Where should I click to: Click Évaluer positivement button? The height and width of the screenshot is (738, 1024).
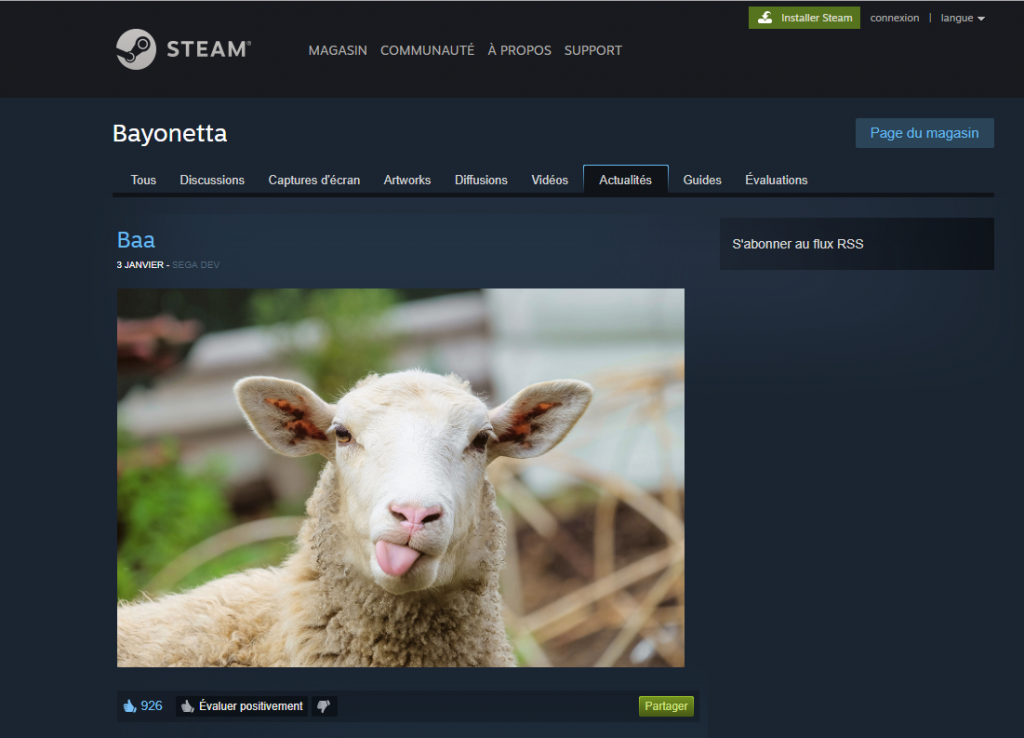pyautogui.click(x=242, y=706)
